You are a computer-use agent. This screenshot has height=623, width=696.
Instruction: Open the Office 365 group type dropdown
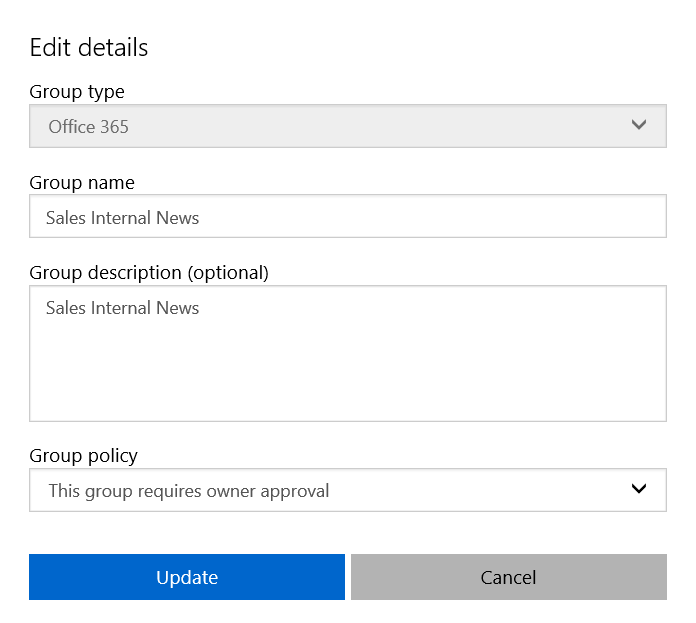(x=348, y=126)
